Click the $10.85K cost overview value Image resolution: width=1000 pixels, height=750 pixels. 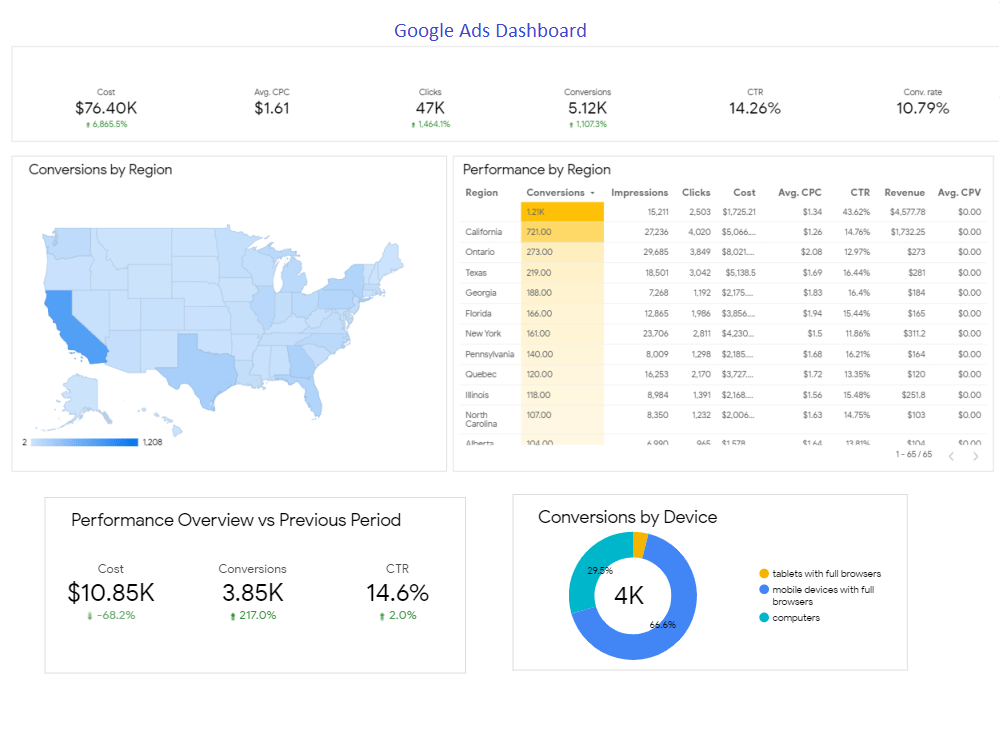tap(111, 592)
